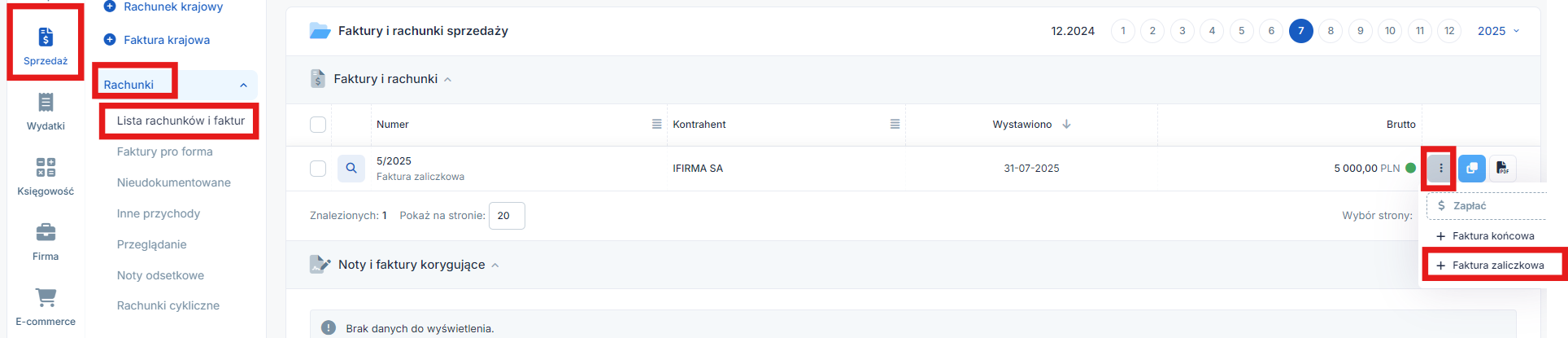Open the Sprzedaż section in sidebar
Viewport: 1568px width, 338px height.
point(46,46)
